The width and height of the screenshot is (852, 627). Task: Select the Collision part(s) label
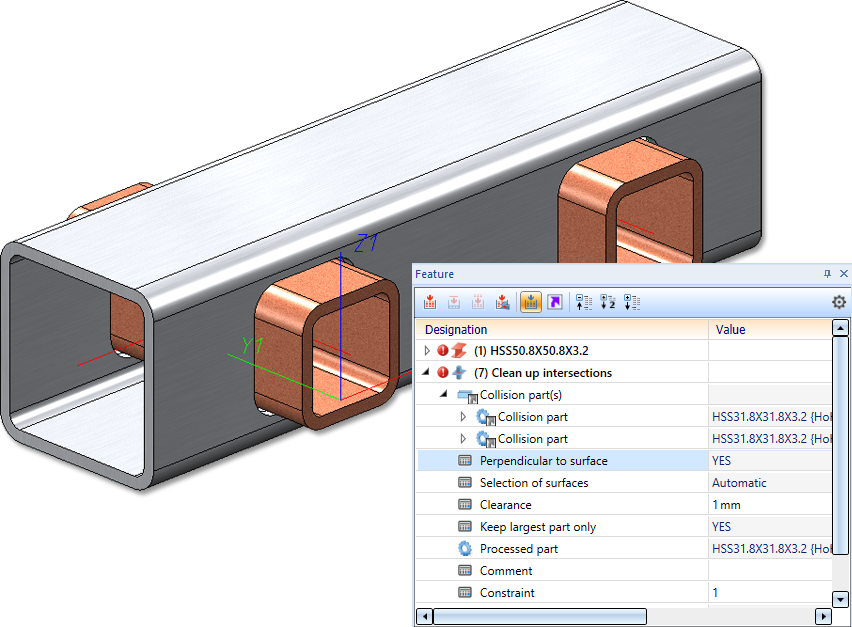point(521,395)
